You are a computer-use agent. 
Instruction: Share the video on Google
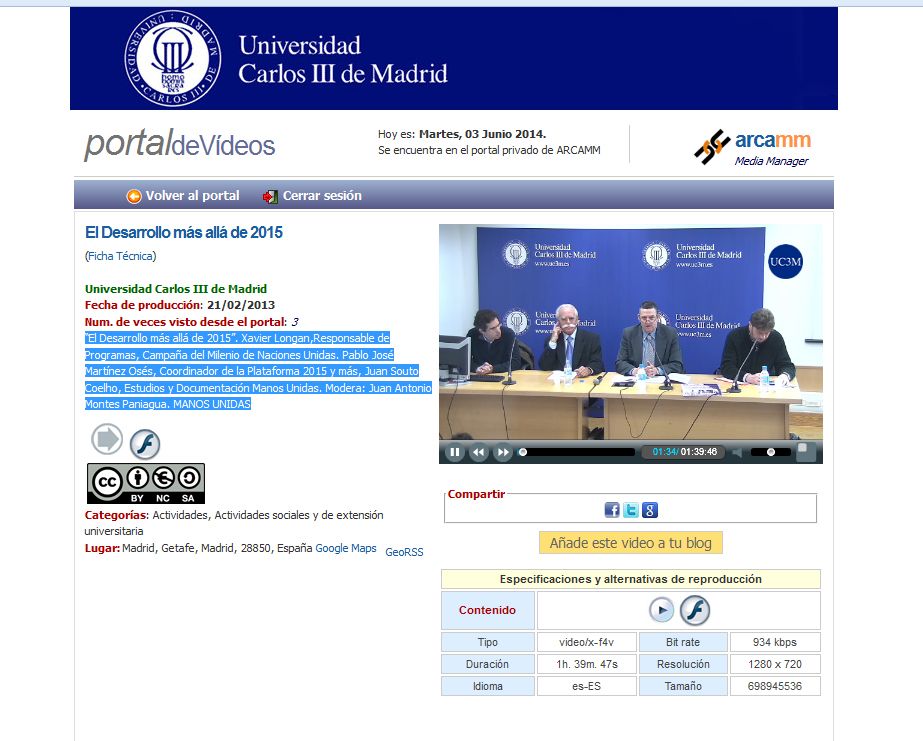tap(650, 510)
